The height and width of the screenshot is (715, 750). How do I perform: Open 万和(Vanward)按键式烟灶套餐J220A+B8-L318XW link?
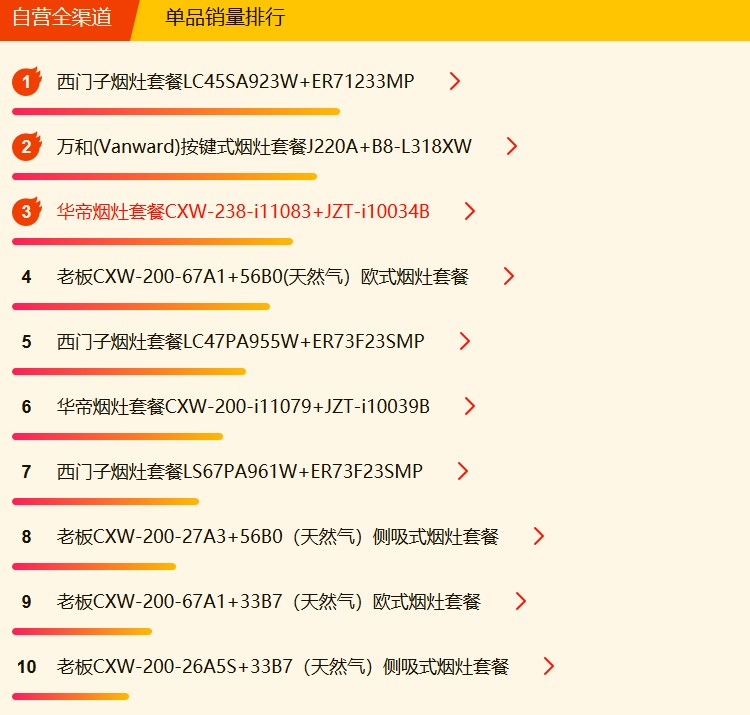(x=264, y=146)
